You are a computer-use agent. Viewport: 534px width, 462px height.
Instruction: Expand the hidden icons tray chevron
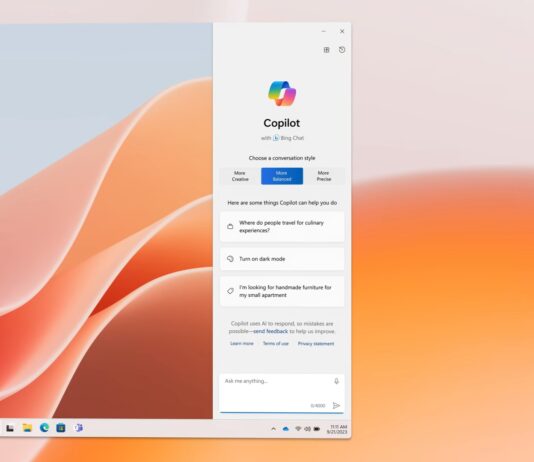pos(273,429)
